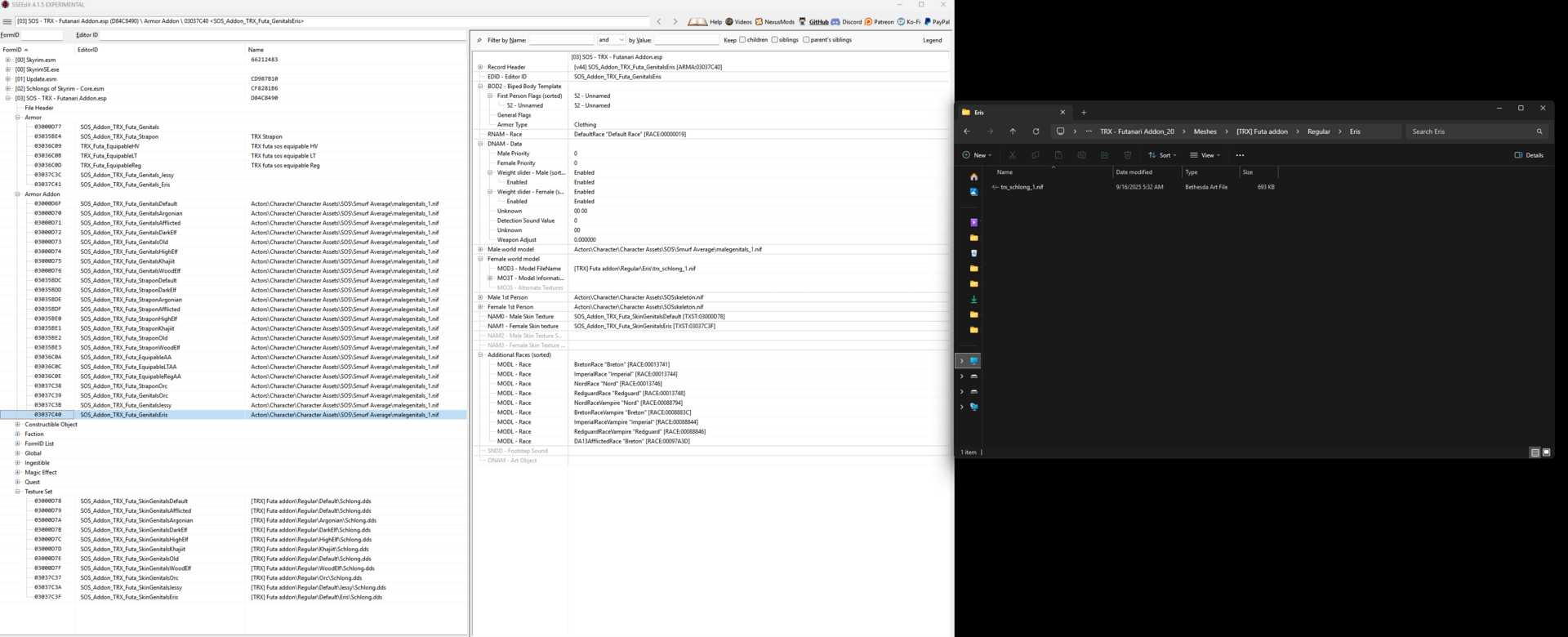Viewport: 1568px width, 637px height.
Task: Click the pin icon beside Filter by Name
Action: [x=479, y=40]
